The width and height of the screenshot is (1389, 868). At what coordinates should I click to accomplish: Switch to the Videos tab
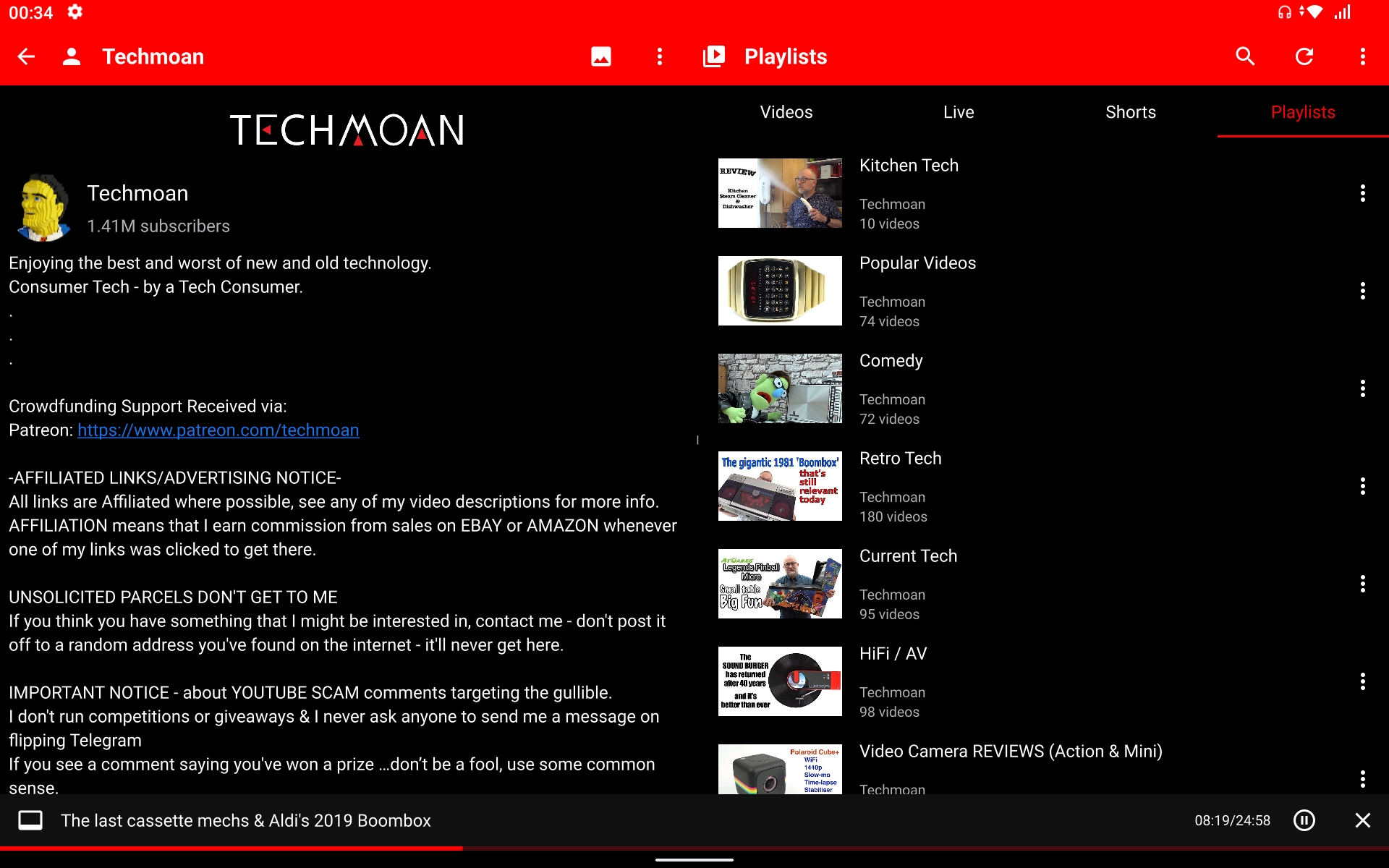[x=786, y=112]
